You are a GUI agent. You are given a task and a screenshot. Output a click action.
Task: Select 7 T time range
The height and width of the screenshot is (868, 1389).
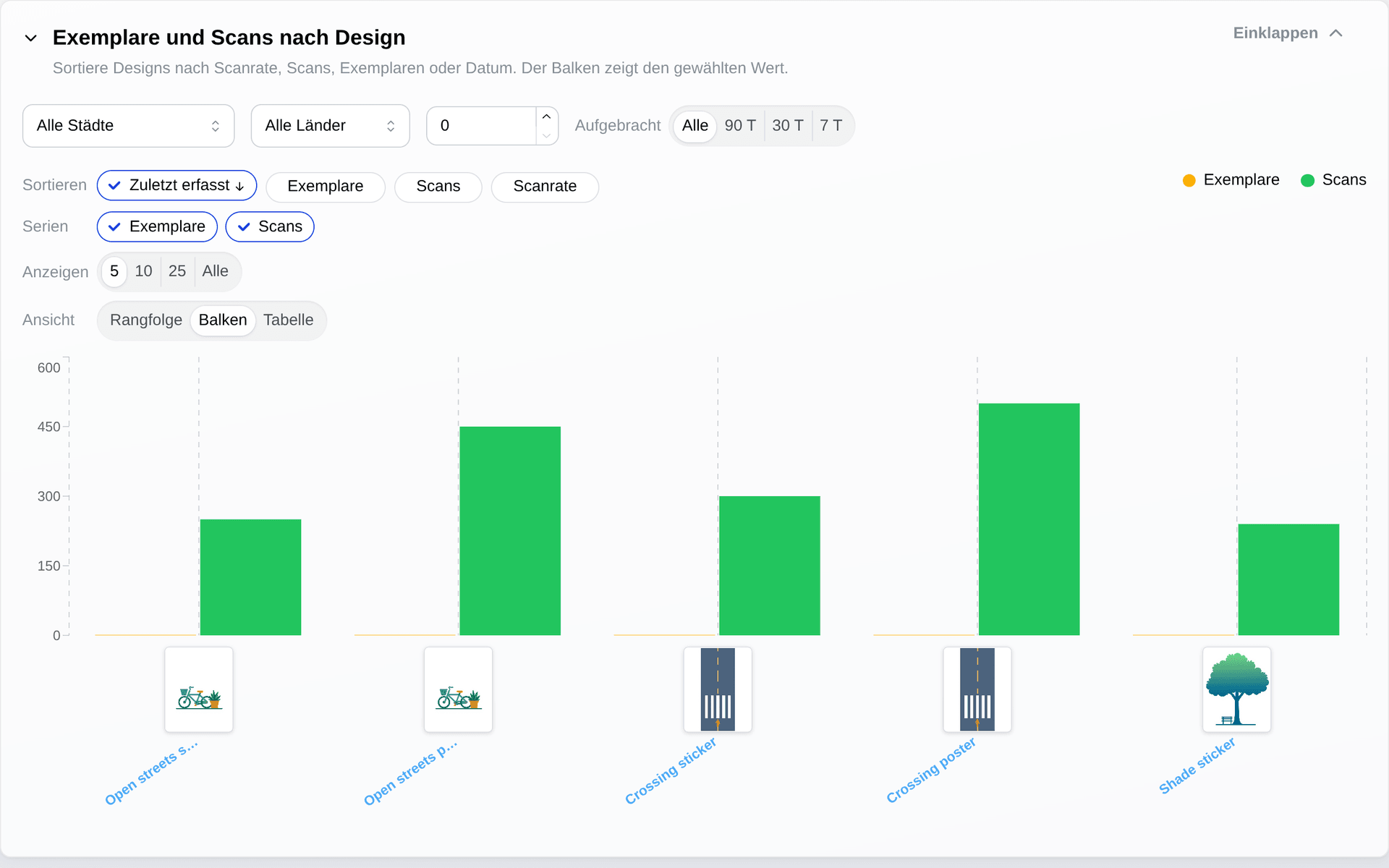pyautogui.click(x=831, y=126)
